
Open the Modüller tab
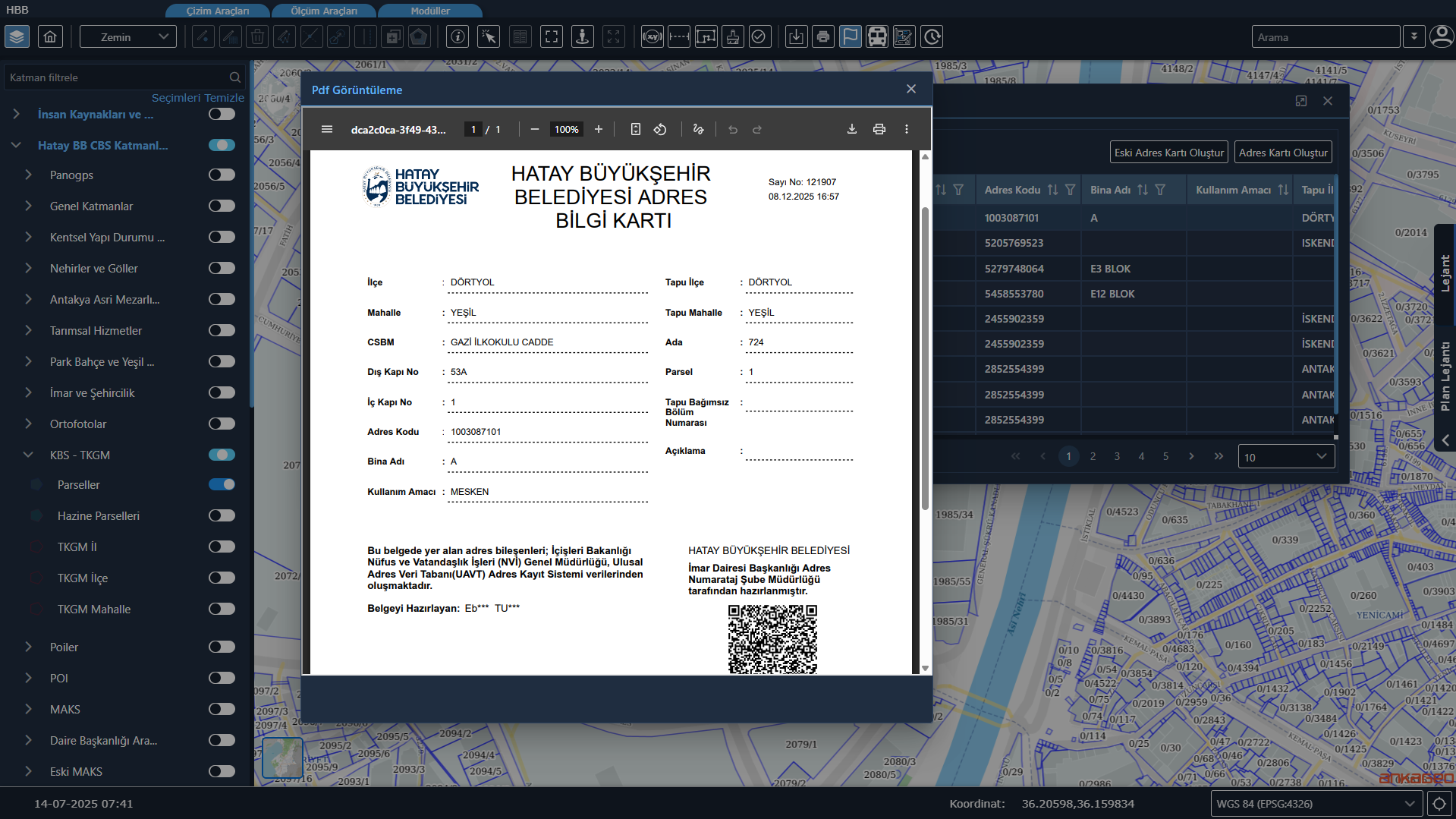430,11
